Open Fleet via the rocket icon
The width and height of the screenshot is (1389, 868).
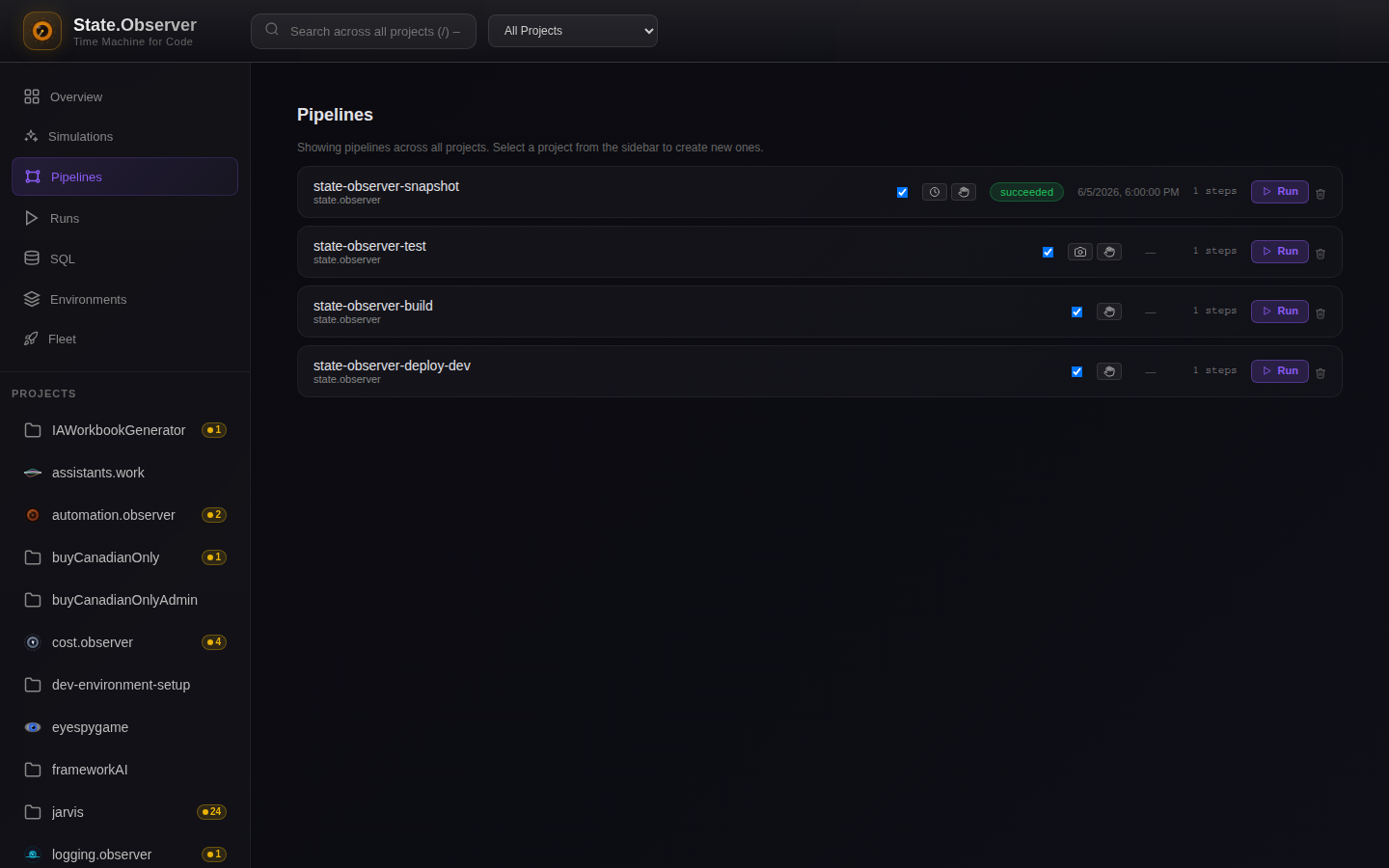[31, 339]
